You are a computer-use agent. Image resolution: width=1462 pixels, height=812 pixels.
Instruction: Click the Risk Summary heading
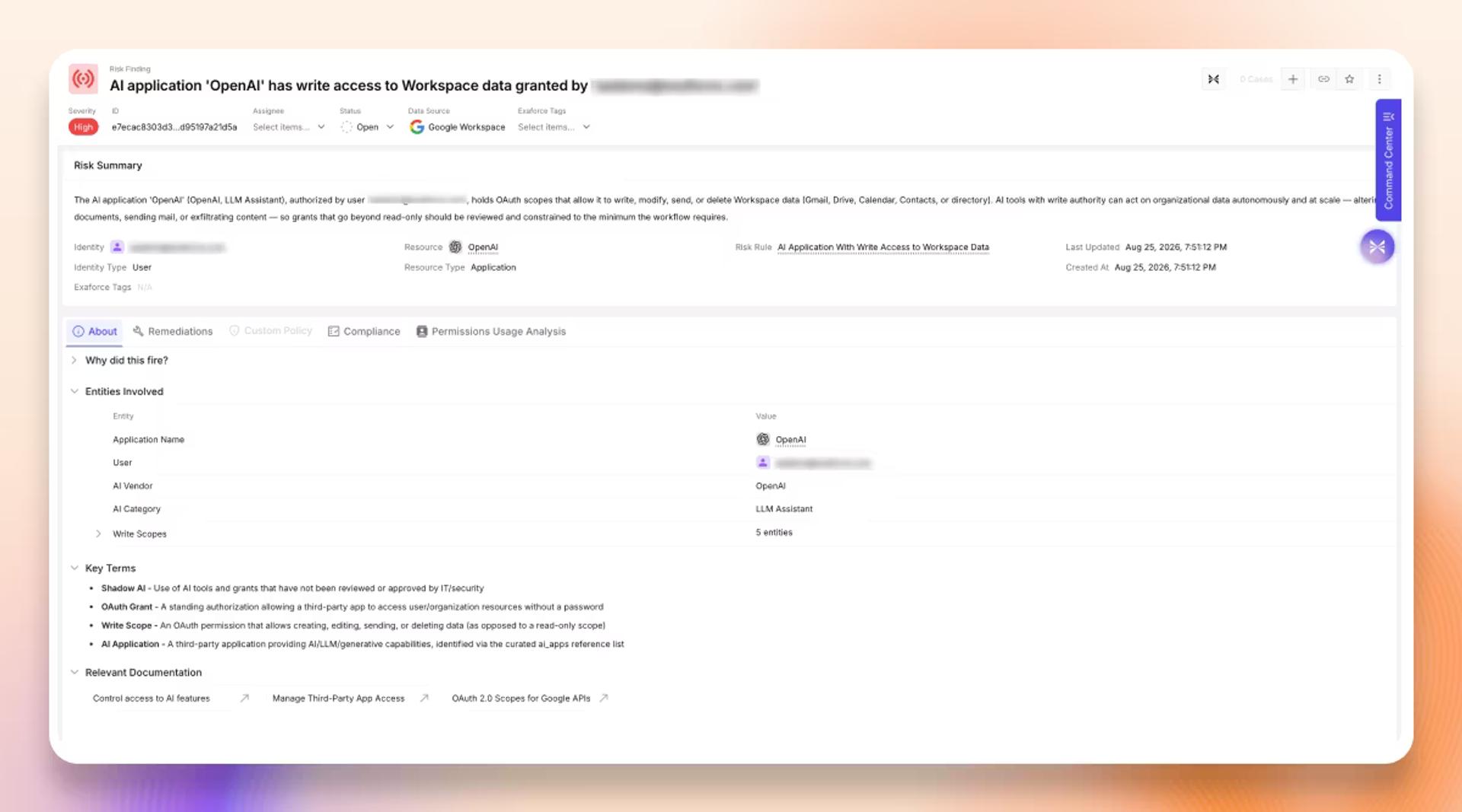point(107,165)
